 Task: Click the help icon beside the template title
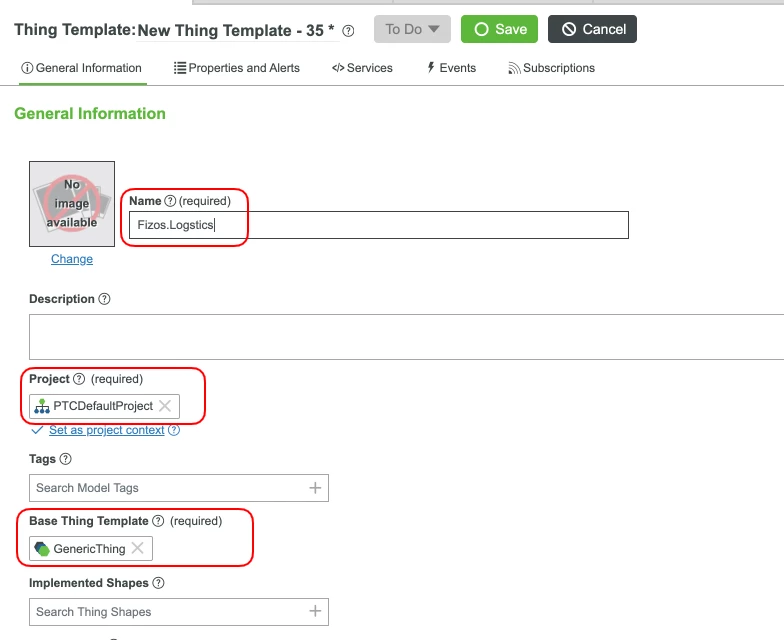coord(348,31)
